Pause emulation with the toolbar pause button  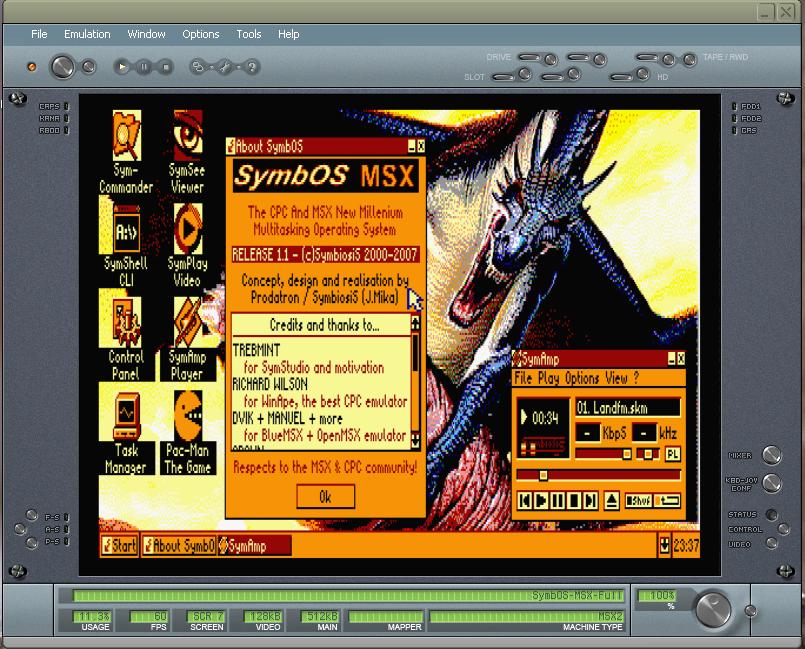tap(144, 67)
